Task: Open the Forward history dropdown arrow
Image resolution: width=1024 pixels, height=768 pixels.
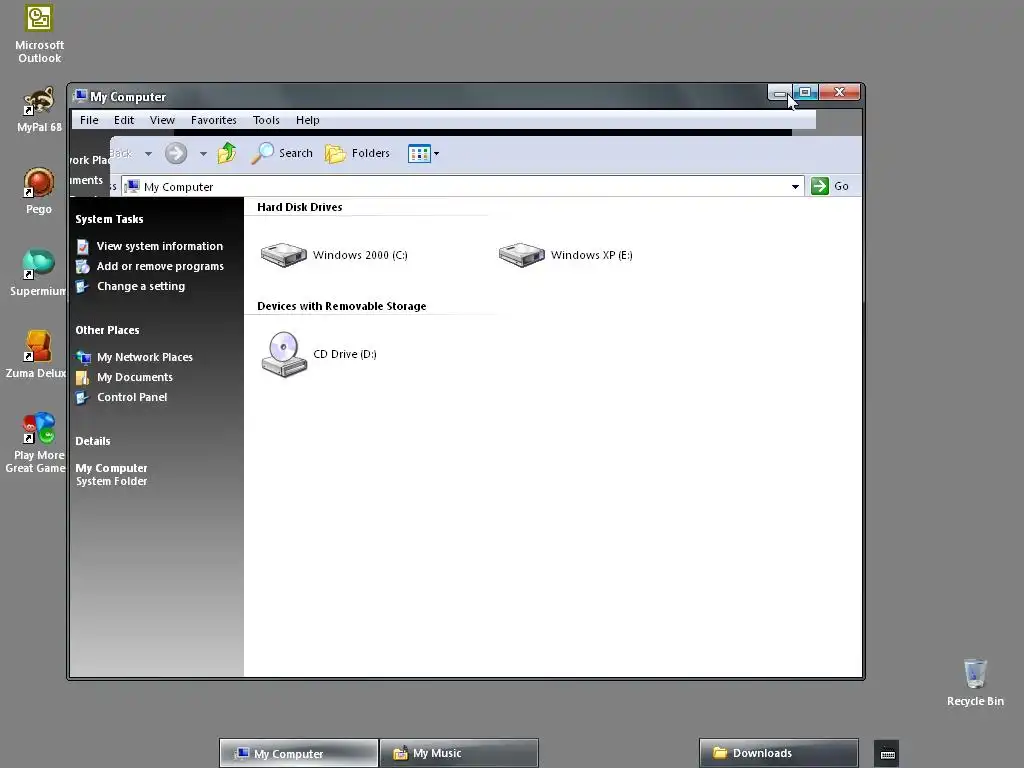Action: pos(203,154)
